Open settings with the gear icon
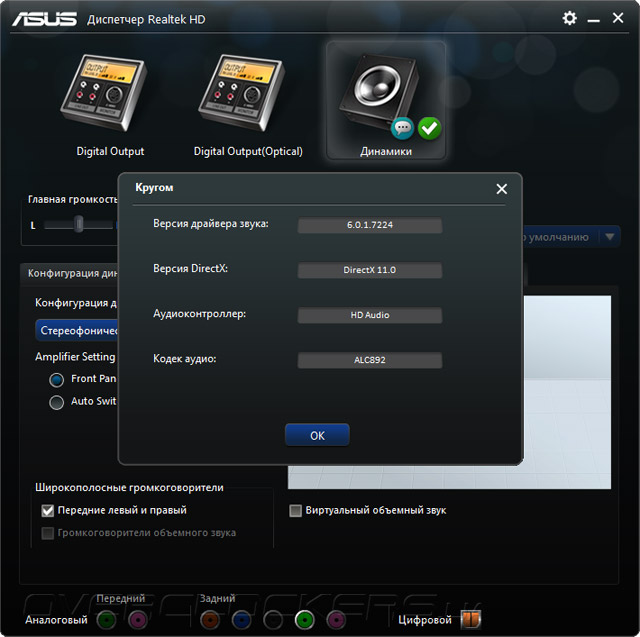640x637 pixels. (x=569, y=18)
